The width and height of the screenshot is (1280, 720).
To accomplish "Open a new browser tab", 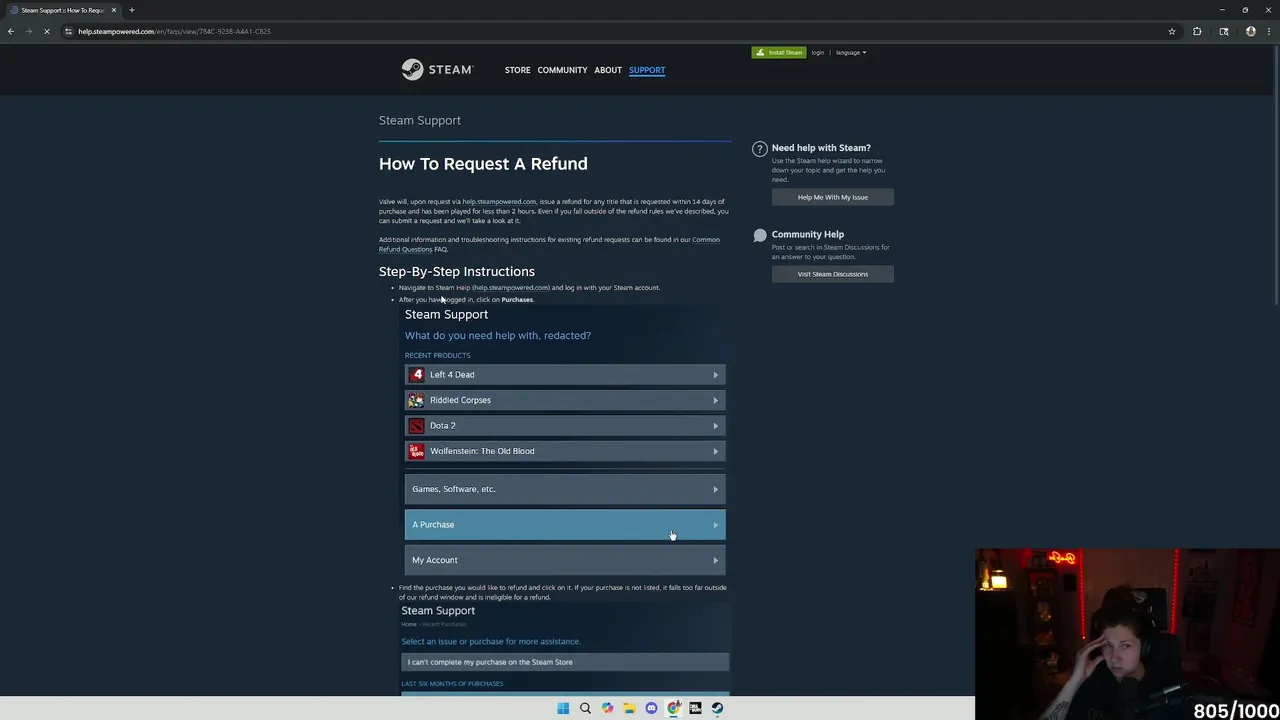I will [131, 10].
